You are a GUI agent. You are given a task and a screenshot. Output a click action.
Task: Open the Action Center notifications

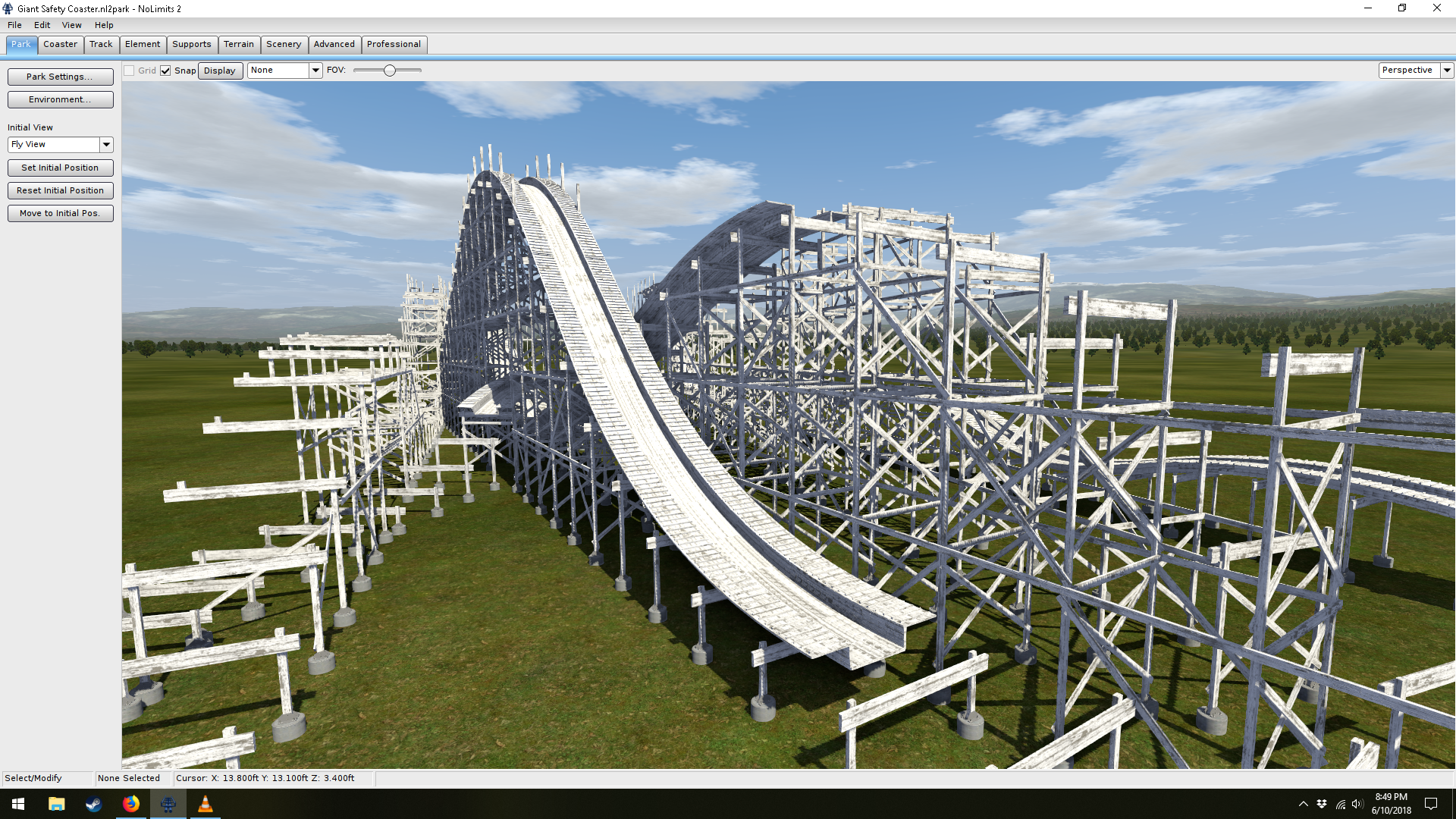click(x=1431, y=804)
